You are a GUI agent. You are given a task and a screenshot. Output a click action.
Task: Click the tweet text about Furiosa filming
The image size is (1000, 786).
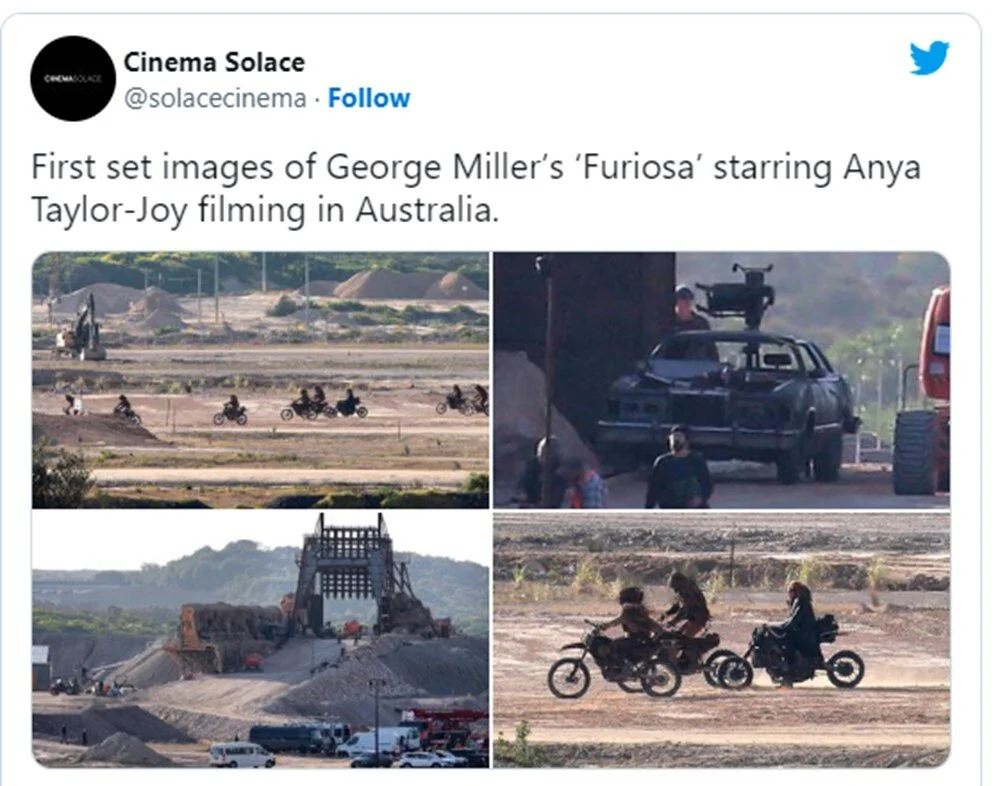tap(476, 188)
